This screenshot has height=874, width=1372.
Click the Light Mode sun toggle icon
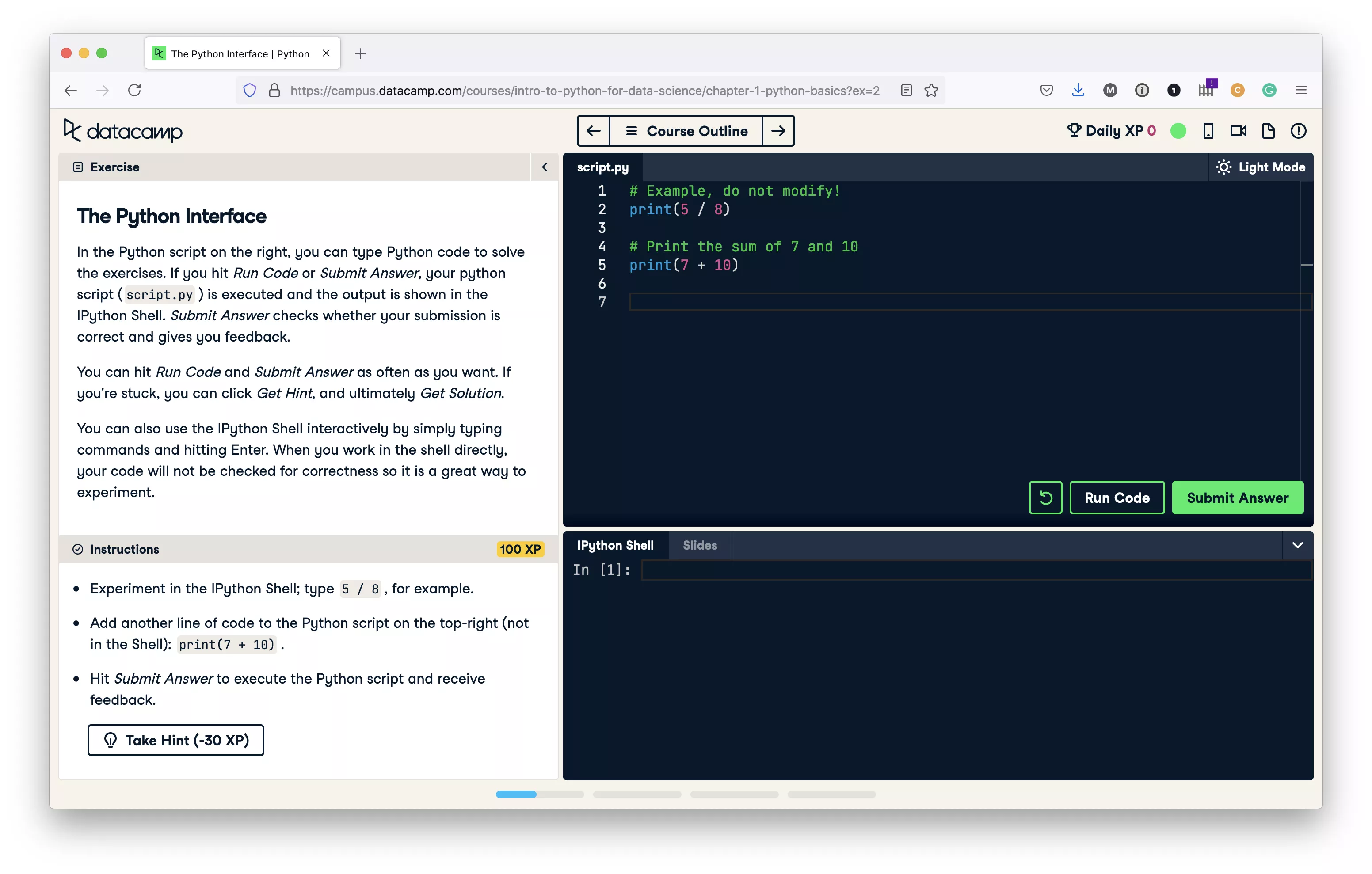(x=1224, y=166)
